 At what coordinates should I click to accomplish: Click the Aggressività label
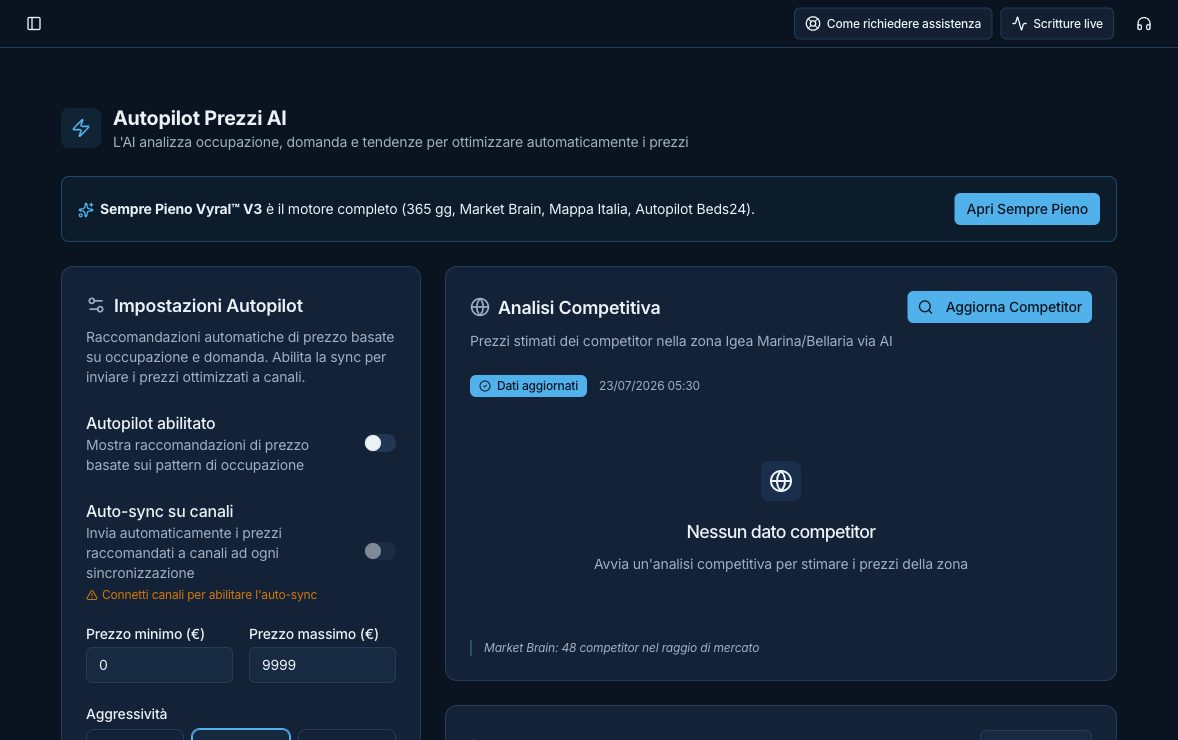[126, 714]
